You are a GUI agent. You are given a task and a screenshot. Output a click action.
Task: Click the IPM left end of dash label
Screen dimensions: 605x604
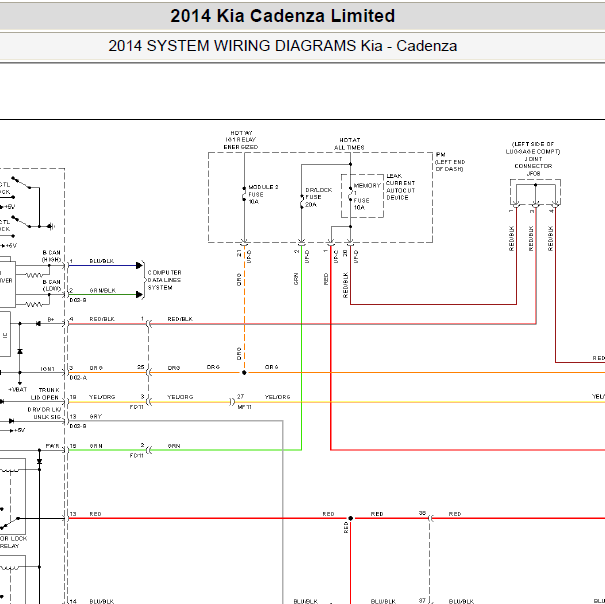(450, 162)
